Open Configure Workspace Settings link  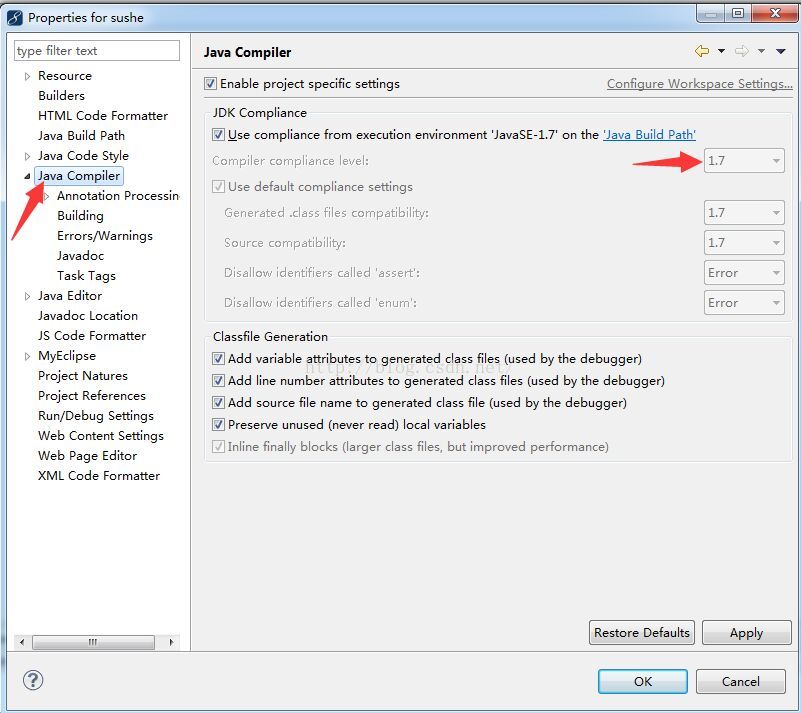(699, 84)
